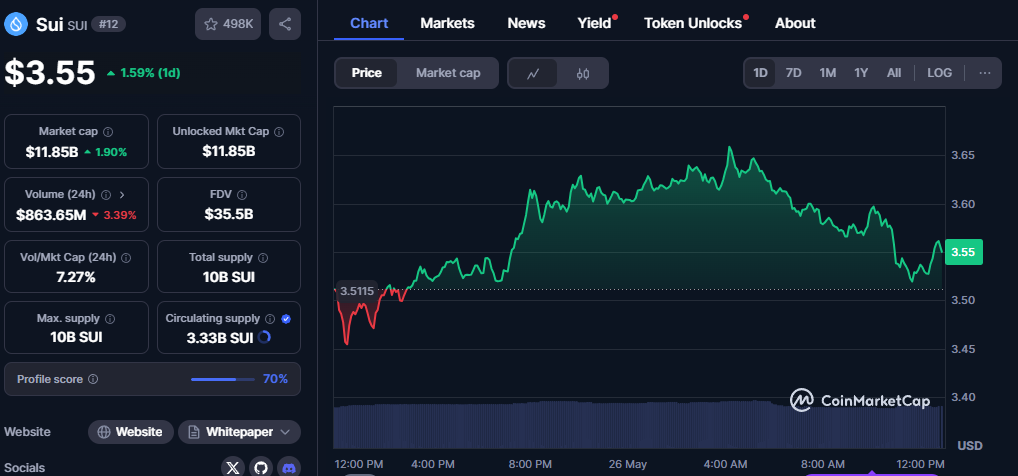Switch to line chart view icon
Viewport: 1018px width, 476px height.
[x=533, y=73]
